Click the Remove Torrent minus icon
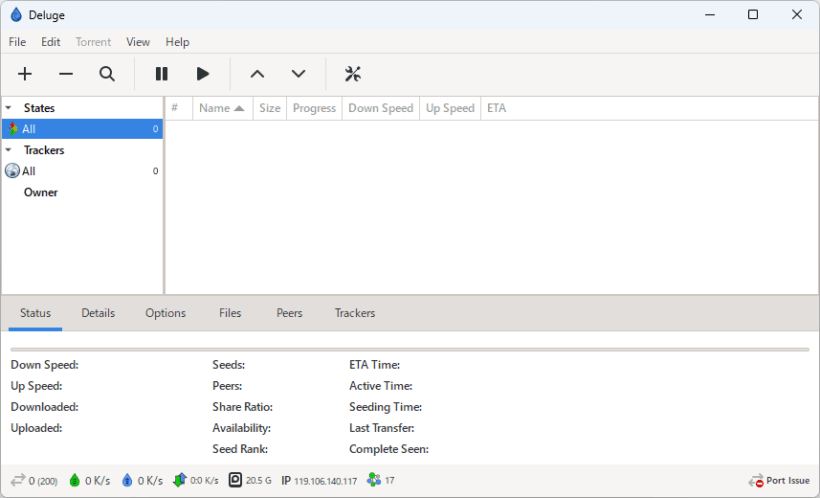Viewport: 820px width, 498px height. [66, 74]
